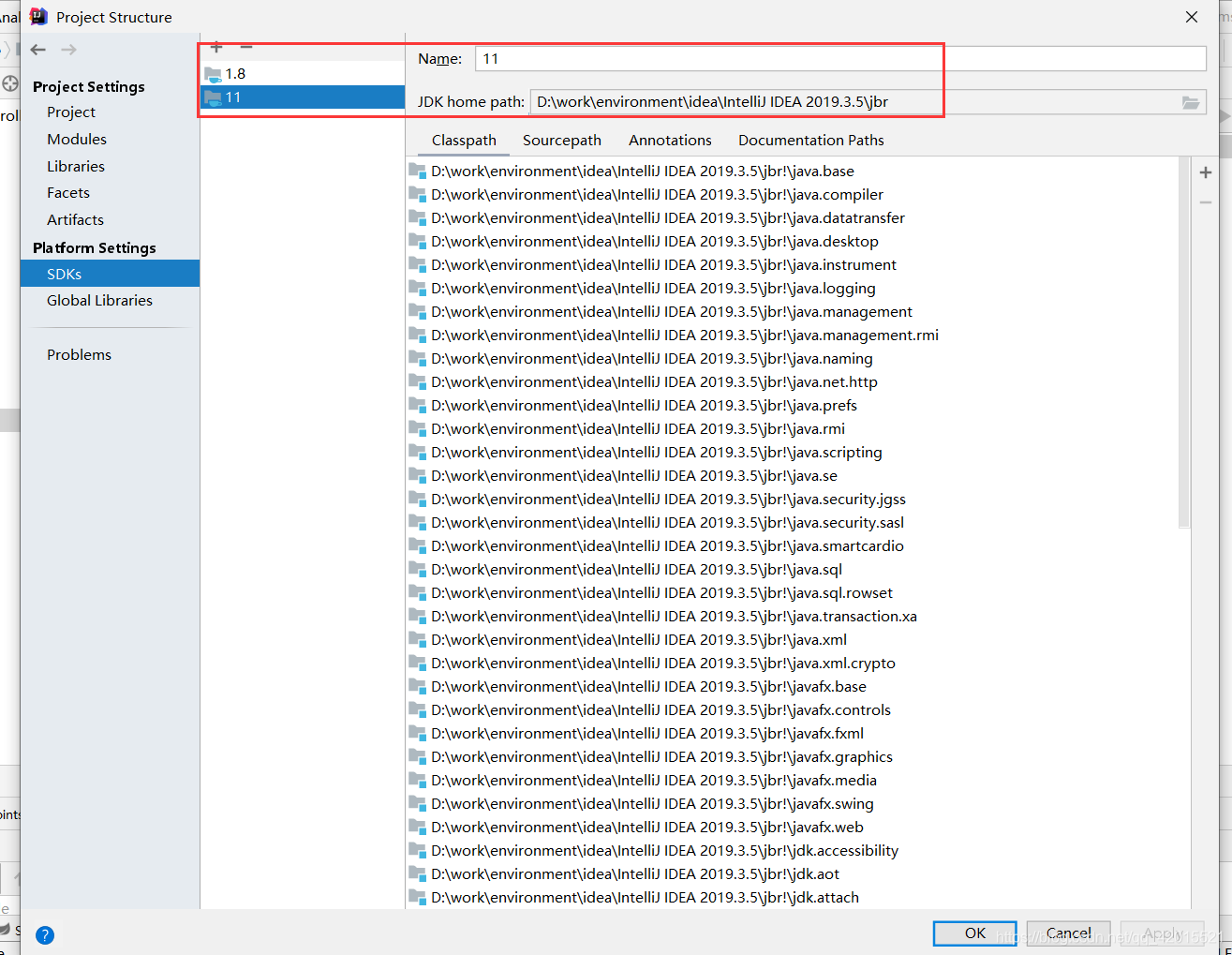Click the OK button

974,933
